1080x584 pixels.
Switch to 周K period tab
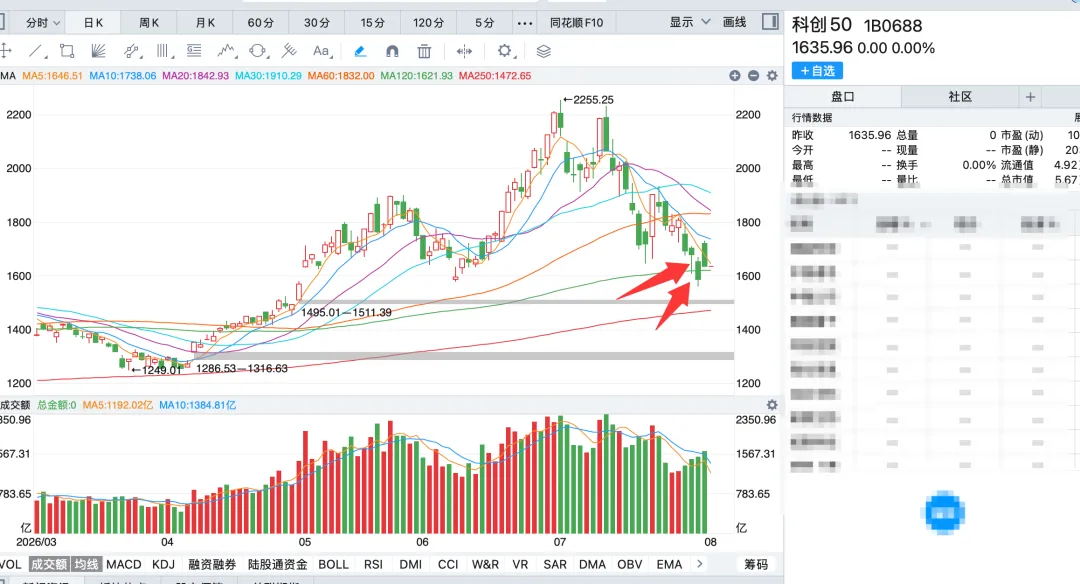[x=149, y=23]
